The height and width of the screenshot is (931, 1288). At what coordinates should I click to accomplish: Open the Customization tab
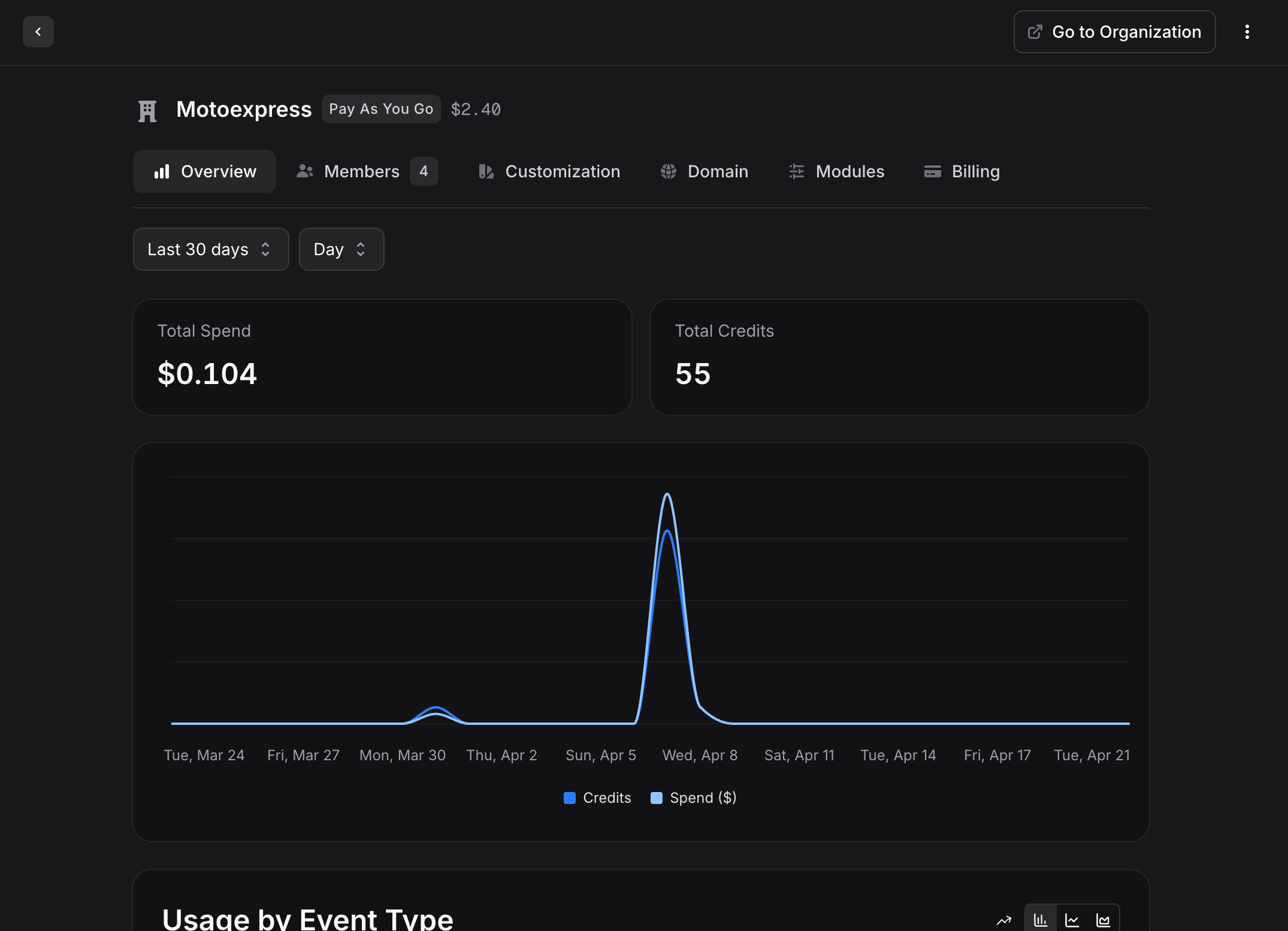coord(549,171)
